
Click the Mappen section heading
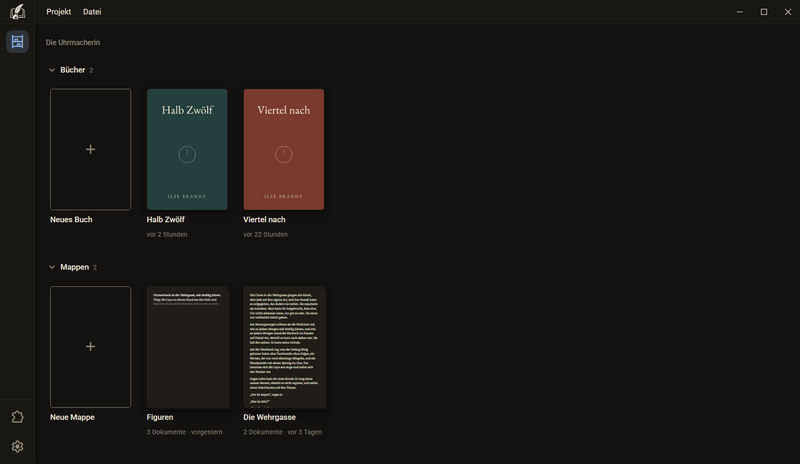click(x=74, y=267)
